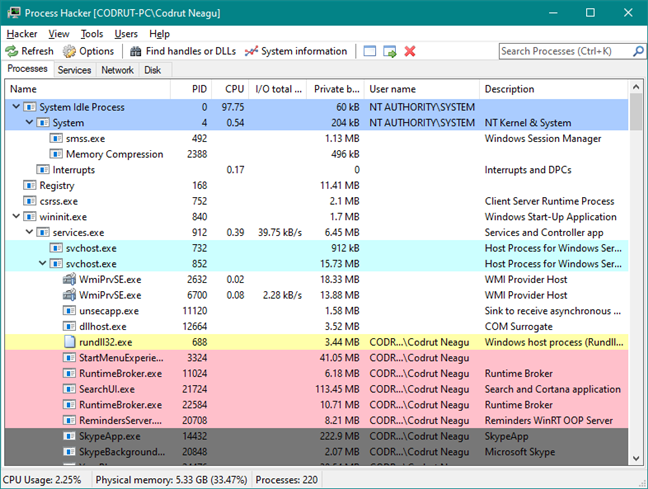Screen dimensions: 648x489
Task: Open the Users menu
Action: point(126,34)
